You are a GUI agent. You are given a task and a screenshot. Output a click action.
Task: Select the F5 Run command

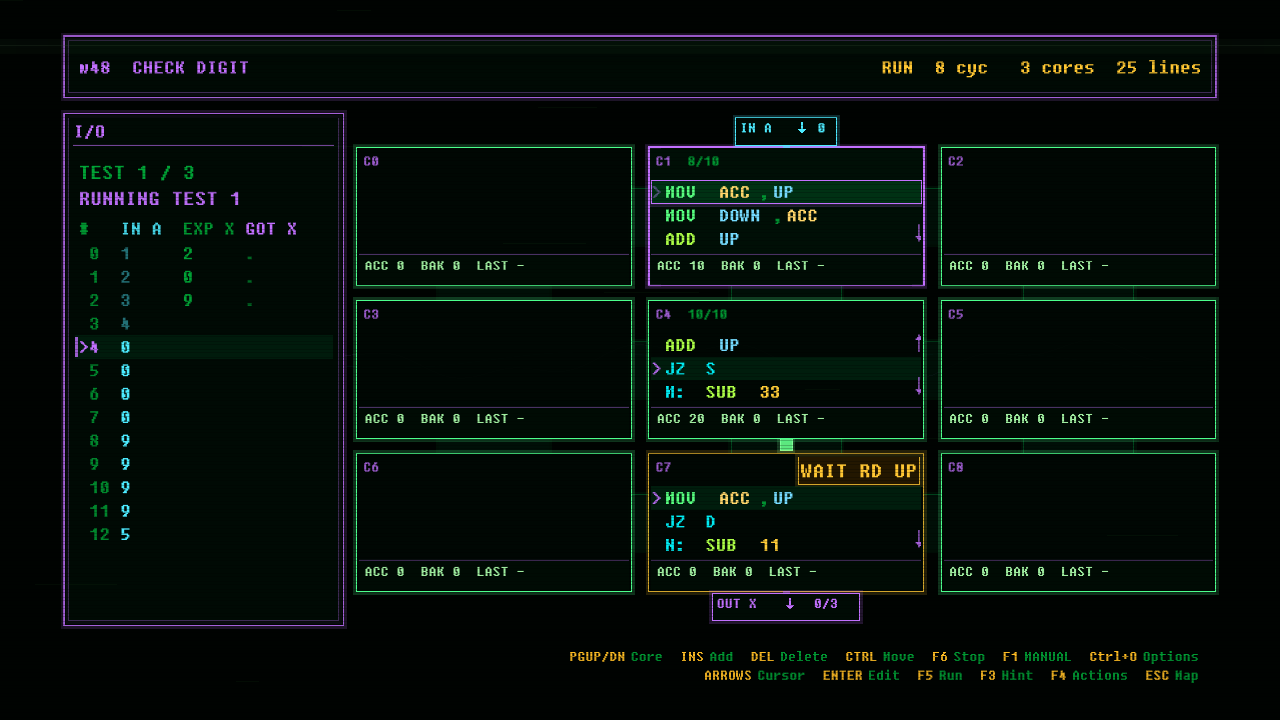940,675
